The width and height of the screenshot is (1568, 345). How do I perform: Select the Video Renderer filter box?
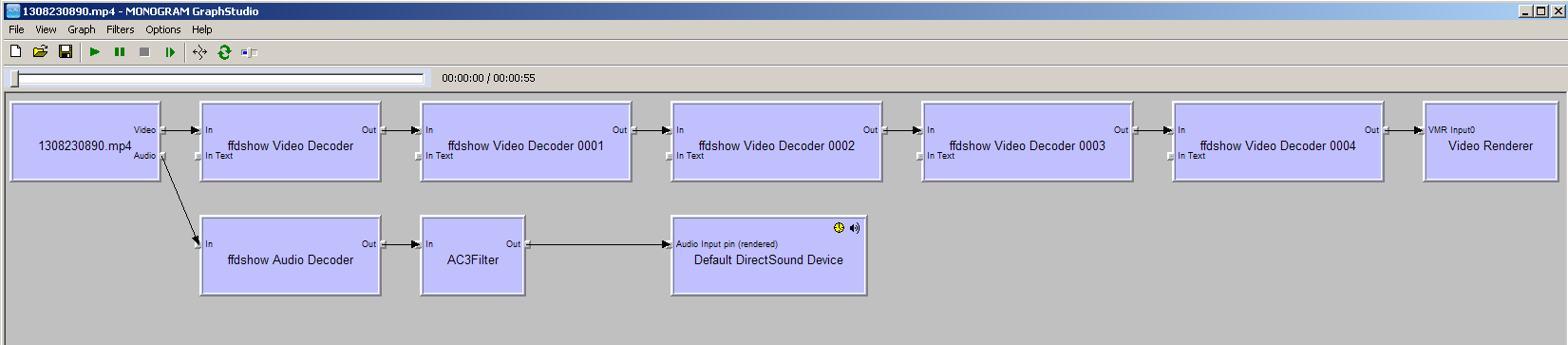point(1490,142)
